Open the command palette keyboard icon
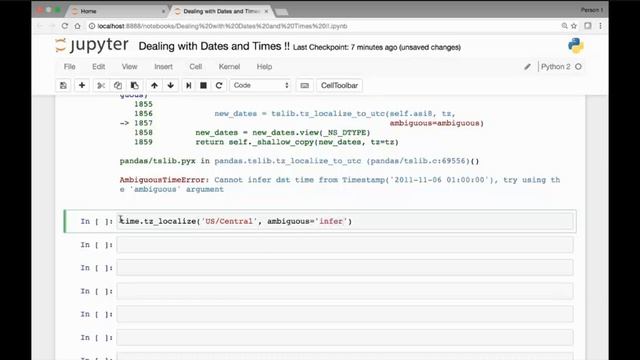640x360 pixels. [304, 85]
